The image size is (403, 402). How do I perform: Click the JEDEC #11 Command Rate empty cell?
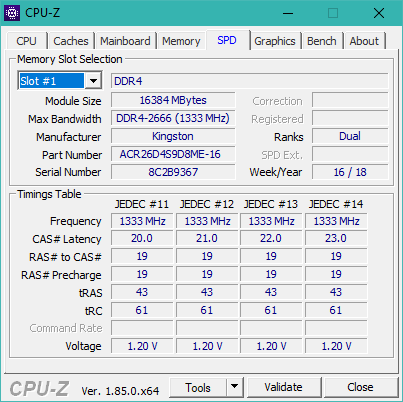coord(142,328)
